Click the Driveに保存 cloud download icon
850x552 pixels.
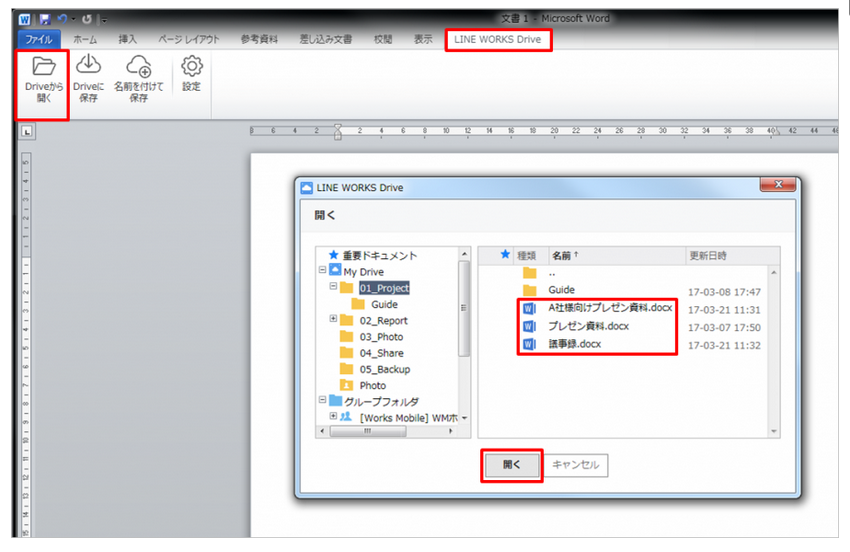point(88,67)
